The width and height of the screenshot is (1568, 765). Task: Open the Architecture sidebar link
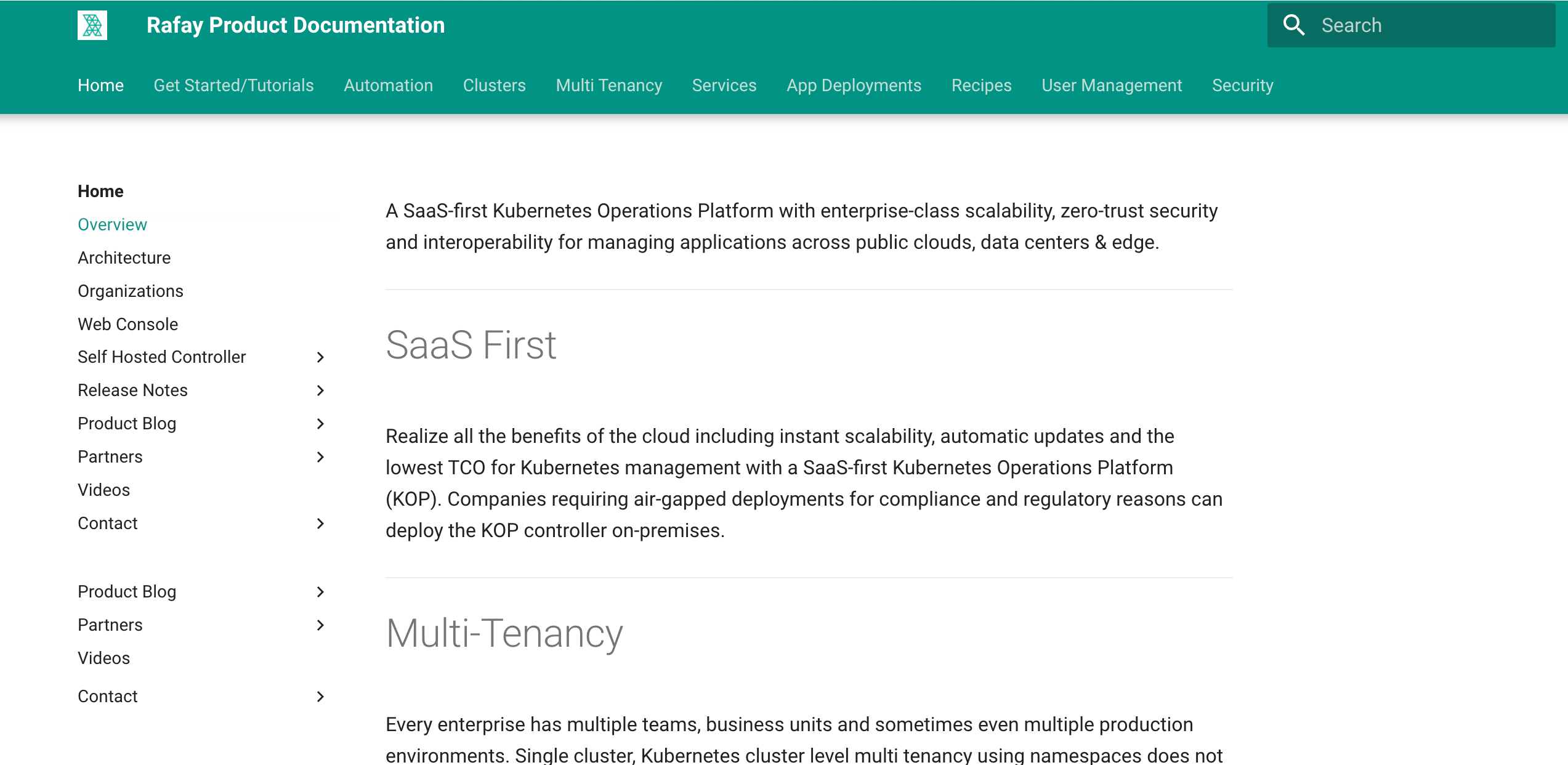(x=124, y=257)
